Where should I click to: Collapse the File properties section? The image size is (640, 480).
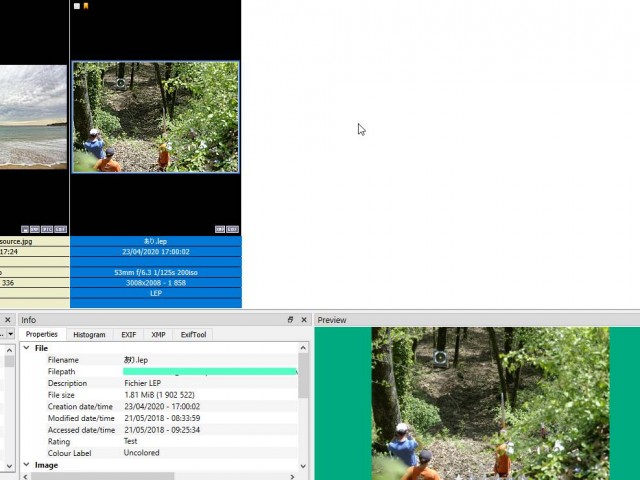[x=27, y=348]
